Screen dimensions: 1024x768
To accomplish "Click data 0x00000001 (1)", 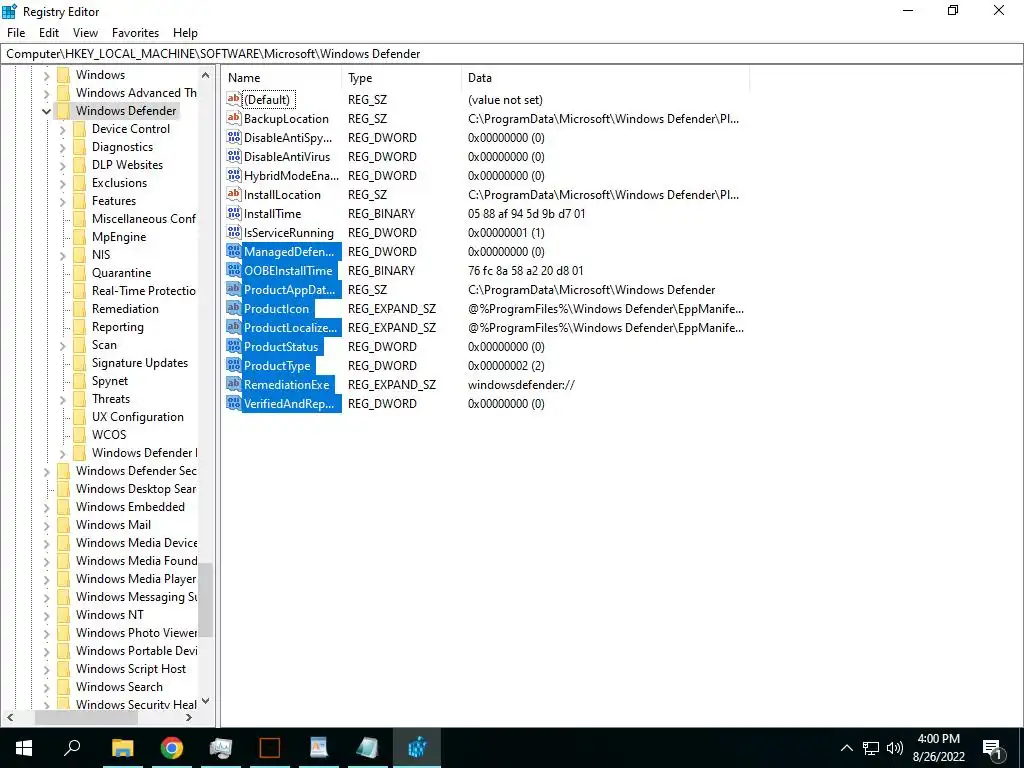I will click(x=506, y=232).
